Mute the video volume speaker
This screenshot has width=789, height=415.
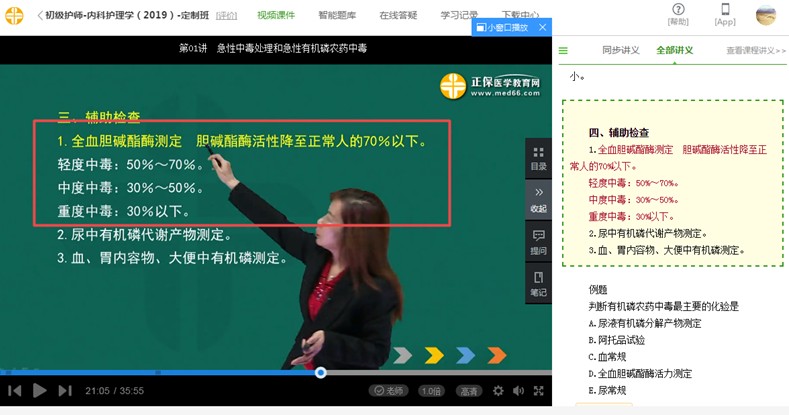pos(518,391)
